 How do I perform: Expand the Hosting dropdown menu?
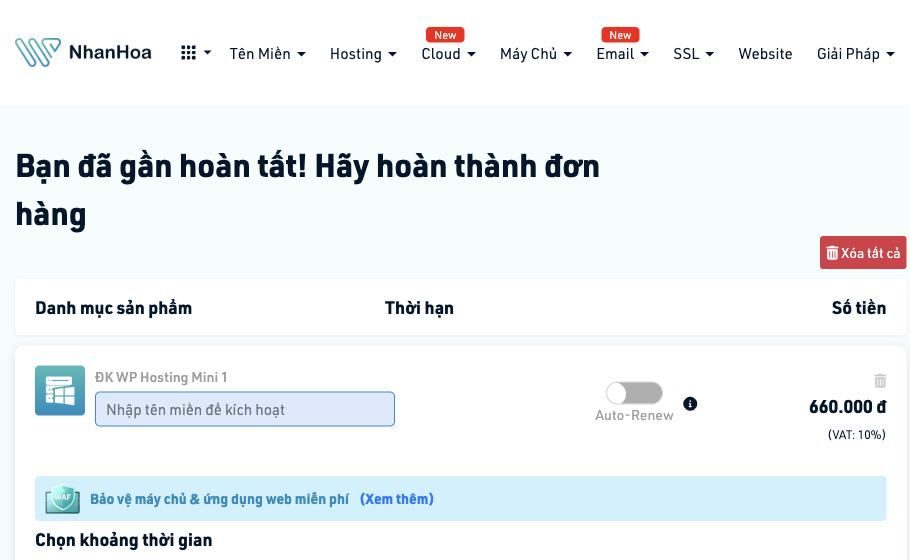click(x=363, y=54)
